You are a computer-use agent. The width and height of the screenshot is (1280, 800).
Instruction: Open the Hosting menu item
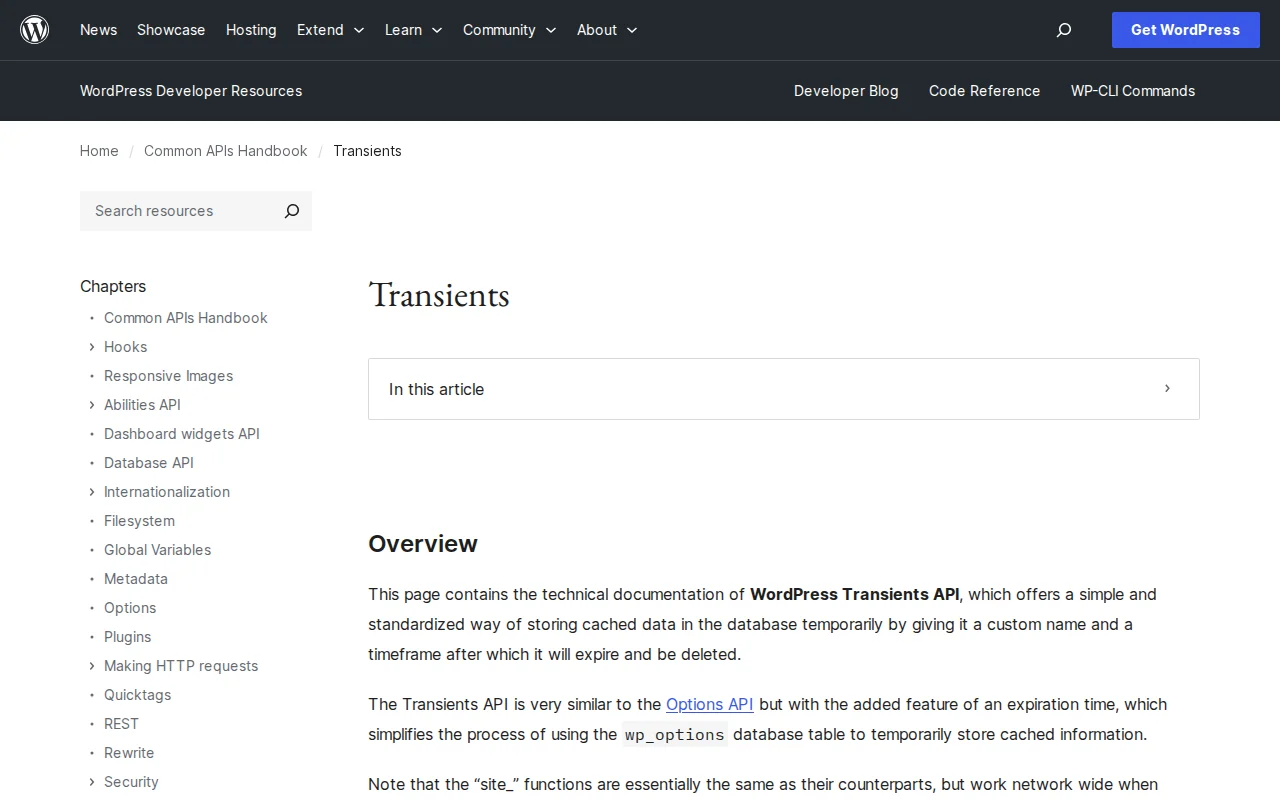pos(251,30)
